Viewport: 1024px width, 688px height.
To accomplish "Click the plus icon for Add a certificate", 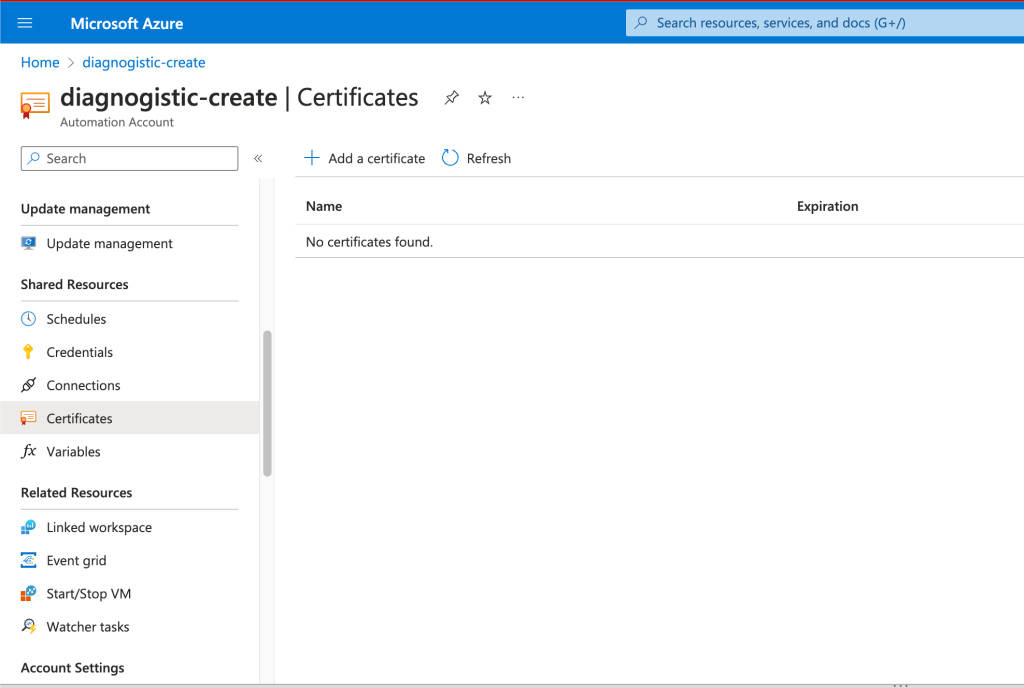I will (312, 158).
